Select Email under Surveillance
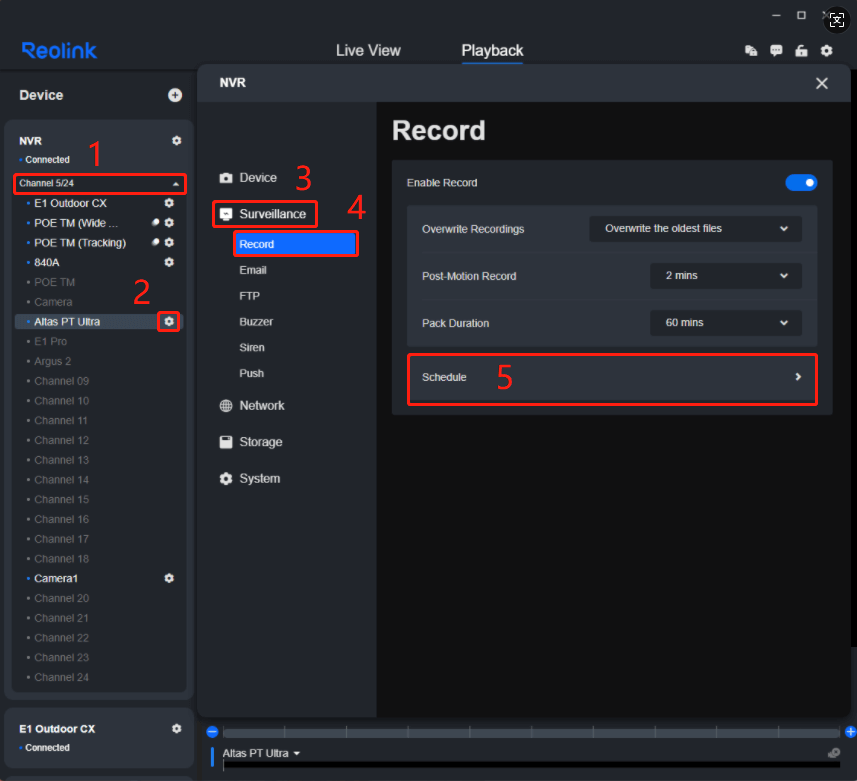Screen dimensions: 857x781 click(253, 270)
